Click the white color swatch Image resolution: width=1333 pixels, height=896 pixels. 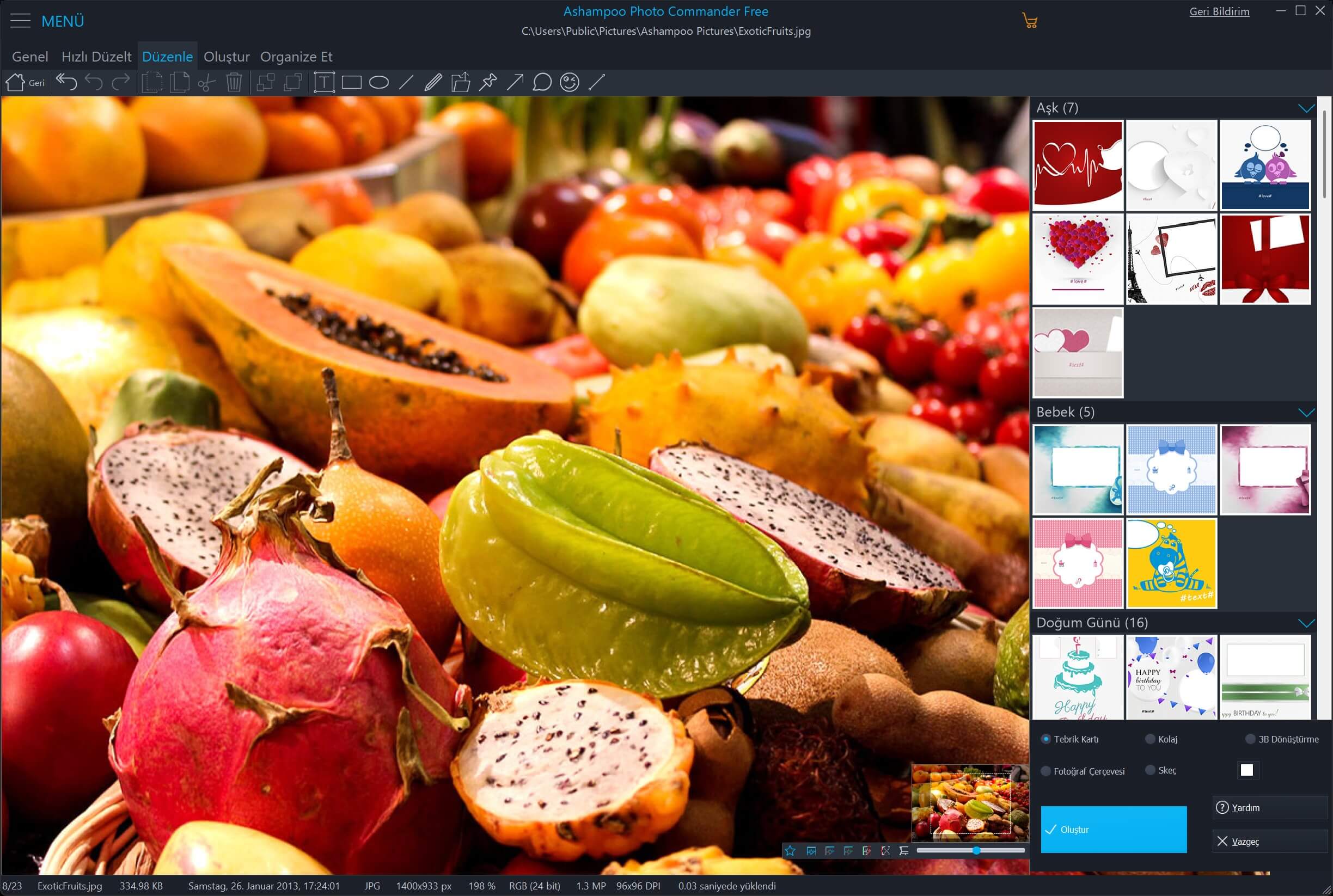tap(1246, 770)
